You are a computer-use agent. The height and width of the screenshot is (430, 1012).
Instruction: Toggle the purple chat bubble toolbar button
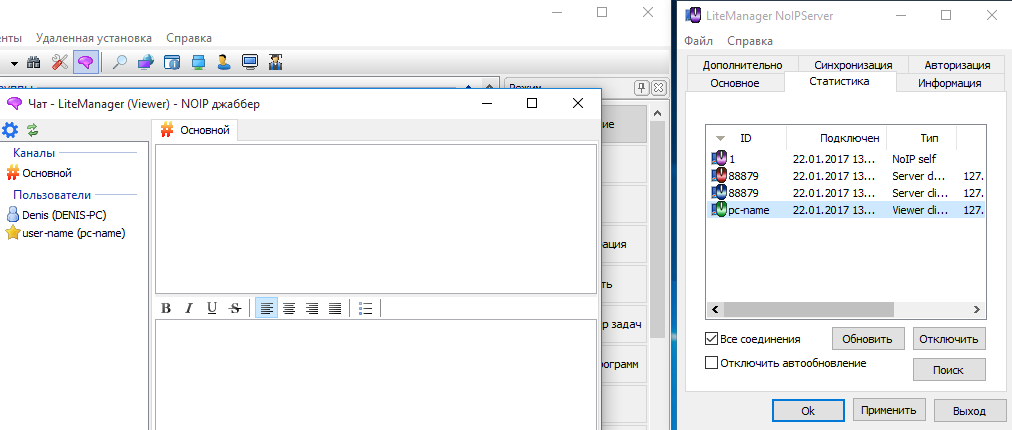point(85,63)
